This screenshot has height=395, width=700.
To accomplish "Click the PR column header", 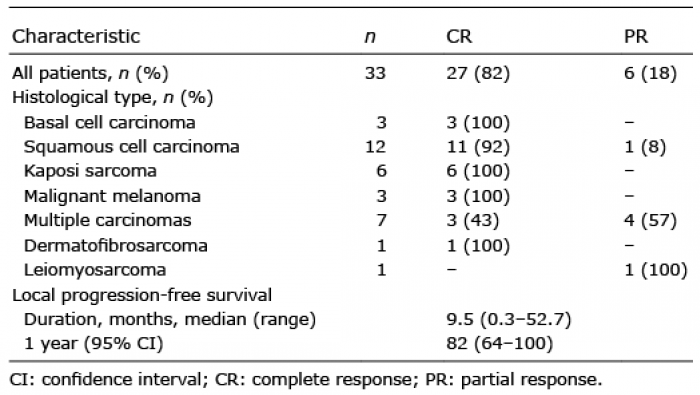I will click(x=636, y=36).
